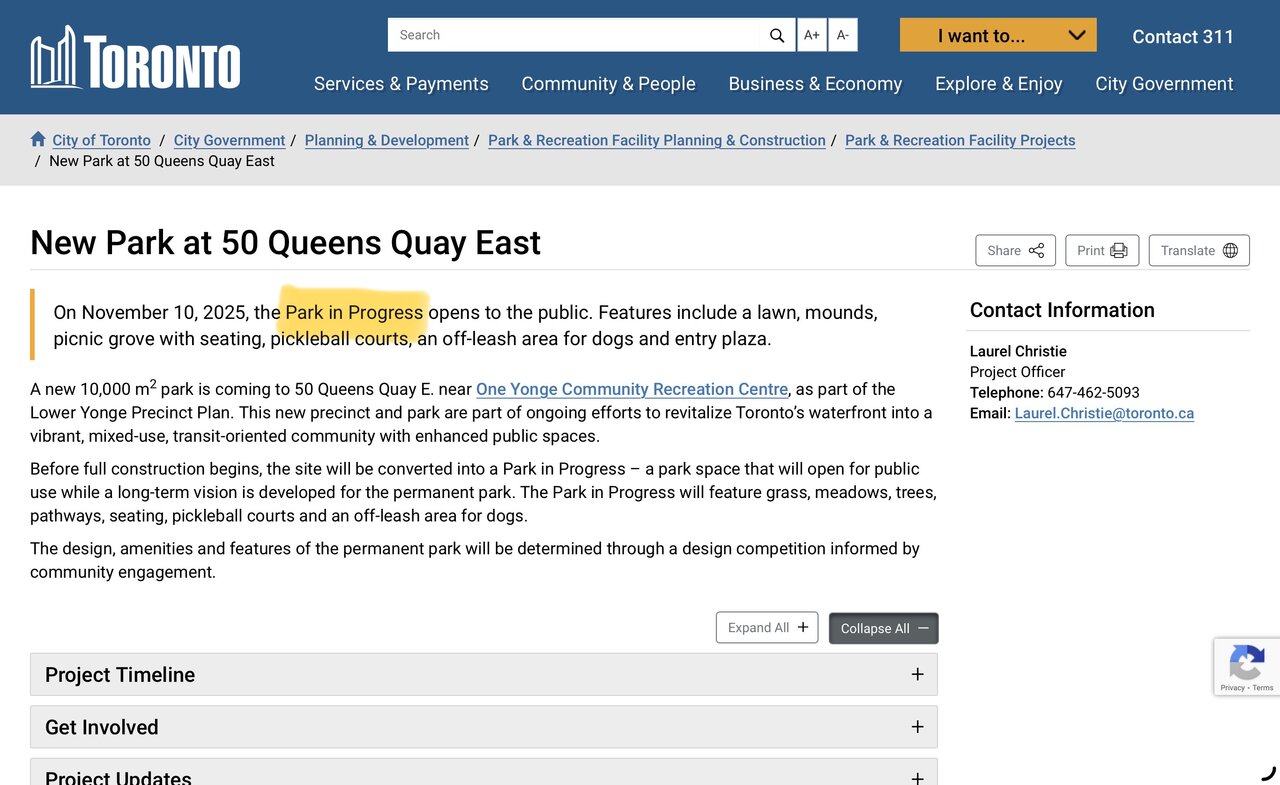Increase text size with A+ button
The height and width of the screenshot is (785, 1280).
coord(812,35)
